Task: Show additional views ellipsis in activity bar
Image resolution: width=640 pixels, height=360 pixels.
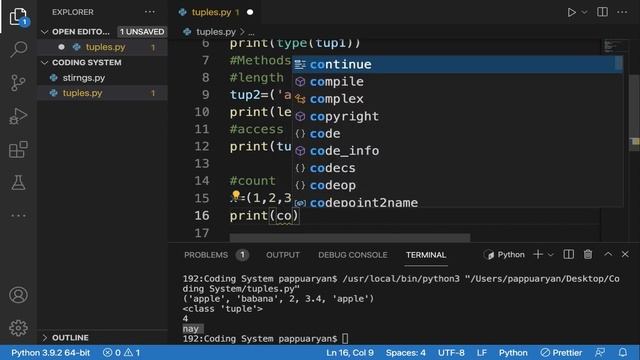Action: pyautogui.click(x=18, y=216)
